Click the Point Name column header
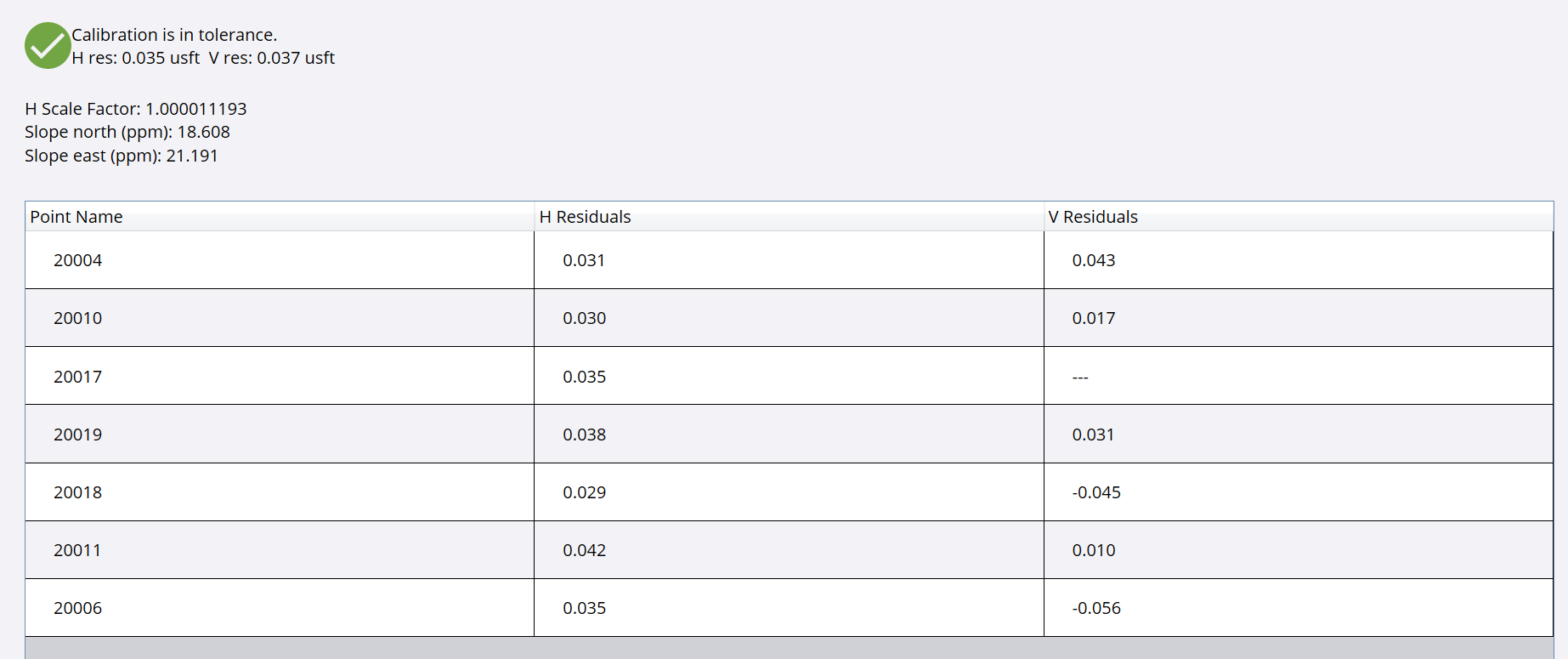Viewport: 1568px width, 659px height. point(76,217)
